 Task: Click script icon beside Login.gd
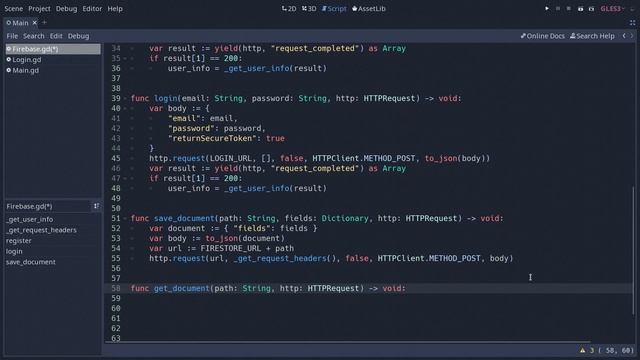click(x=9, y=60)
